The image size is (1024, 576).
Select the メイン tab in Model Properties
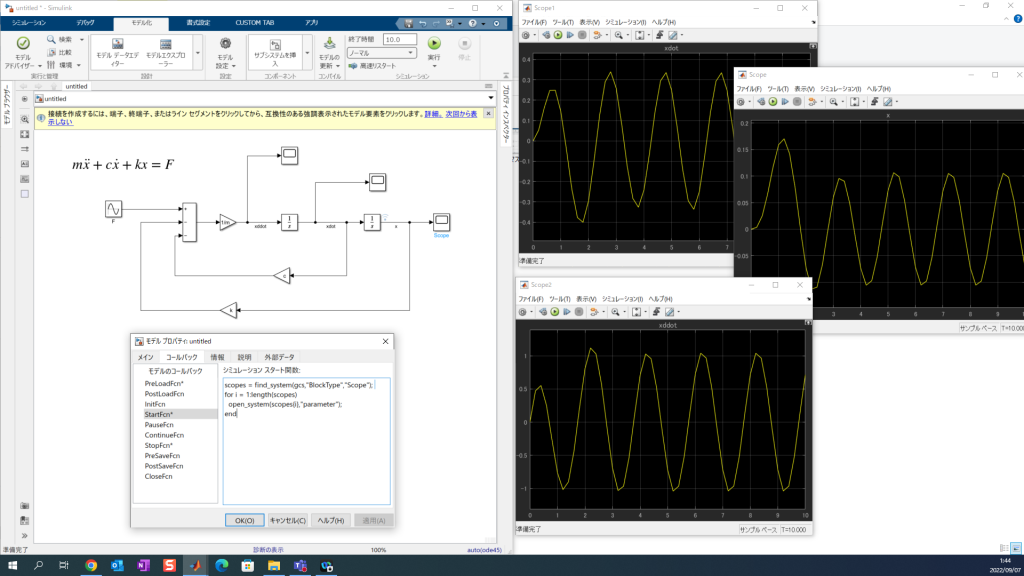145,357
